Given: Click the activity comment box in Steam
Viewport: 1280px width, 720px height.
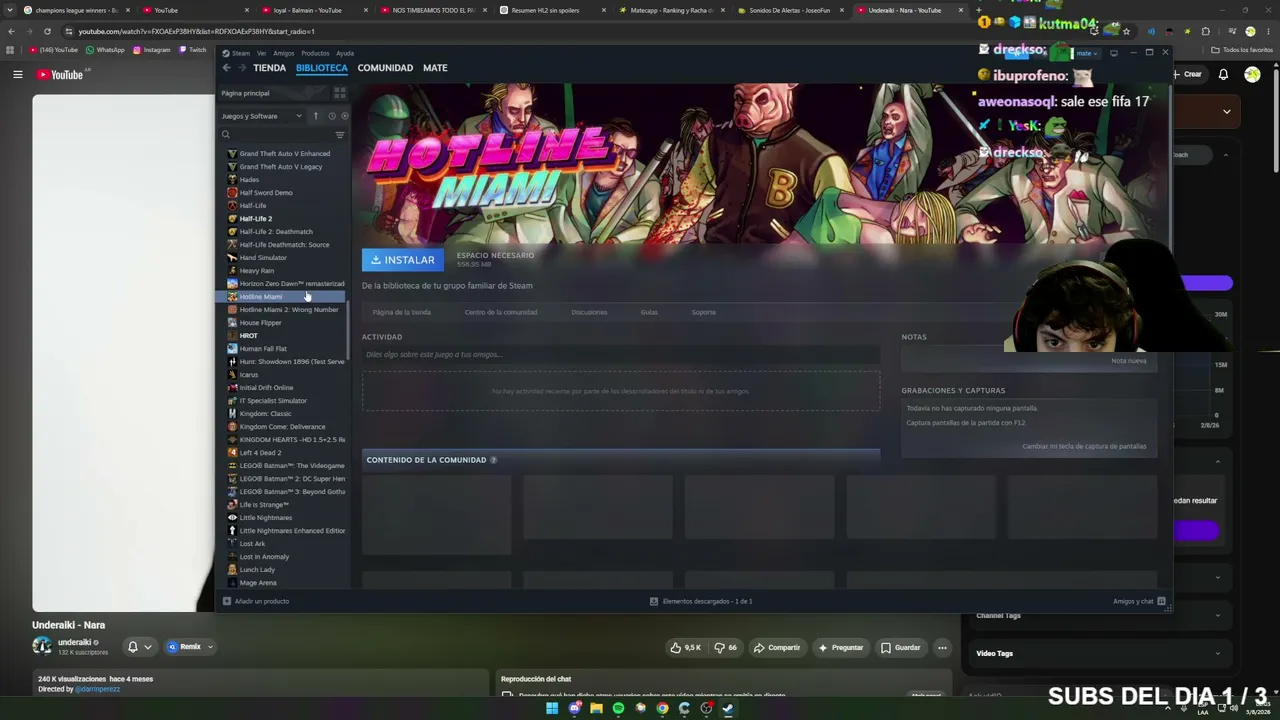Looking at the screenshot, I should [621, 355].
